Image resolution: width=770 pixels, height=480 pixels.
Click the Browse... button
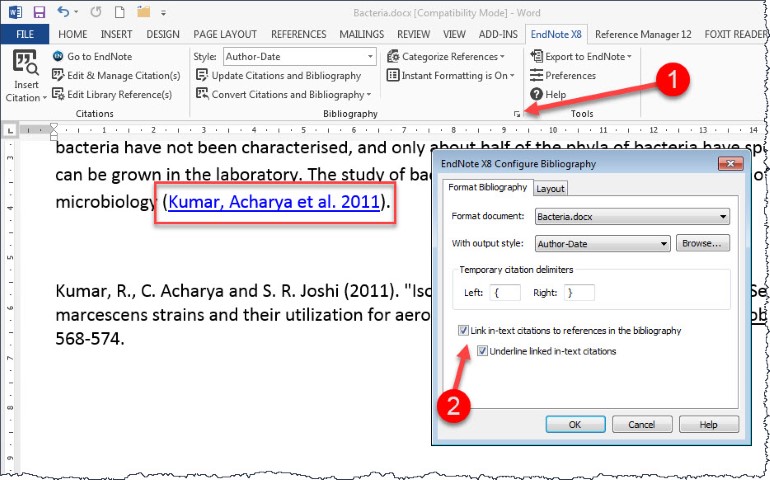(703, 243)
